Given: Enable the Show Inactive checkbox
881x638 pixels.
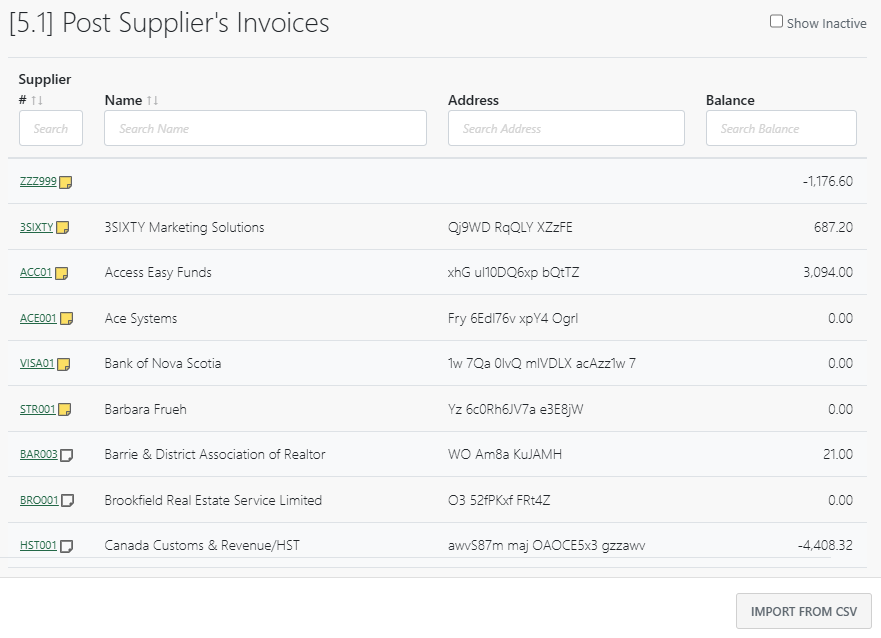Looking at the screenshot, I should coord(775,20).
